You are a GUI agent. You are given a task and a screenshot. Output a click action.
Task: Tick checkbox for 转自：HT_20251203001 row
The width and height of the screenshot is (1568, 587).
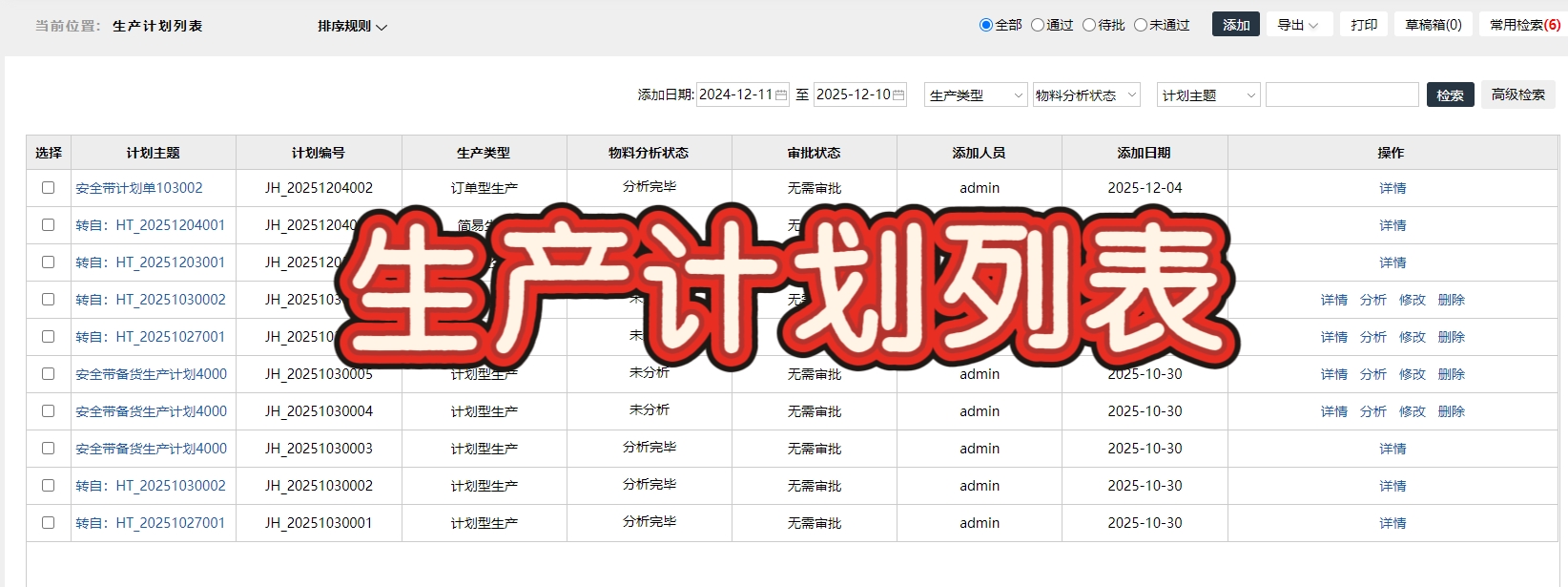[x=49, y=262]
